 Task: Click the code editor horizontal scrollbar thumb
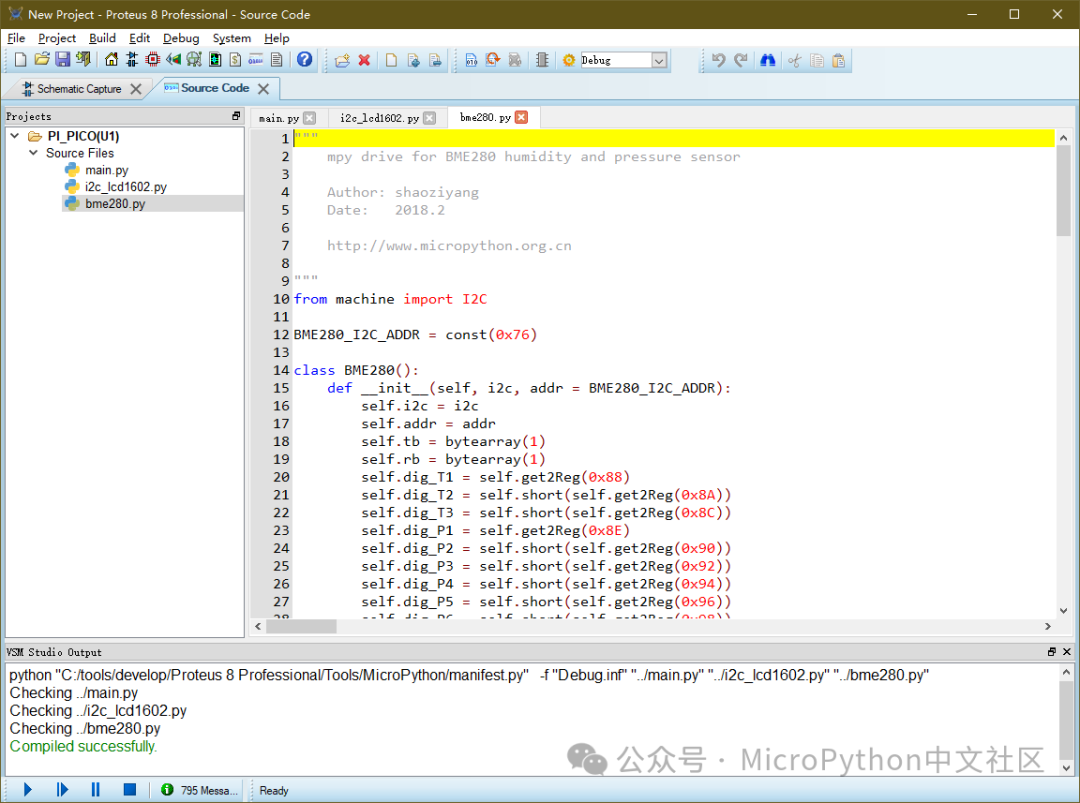coord(302,626)
